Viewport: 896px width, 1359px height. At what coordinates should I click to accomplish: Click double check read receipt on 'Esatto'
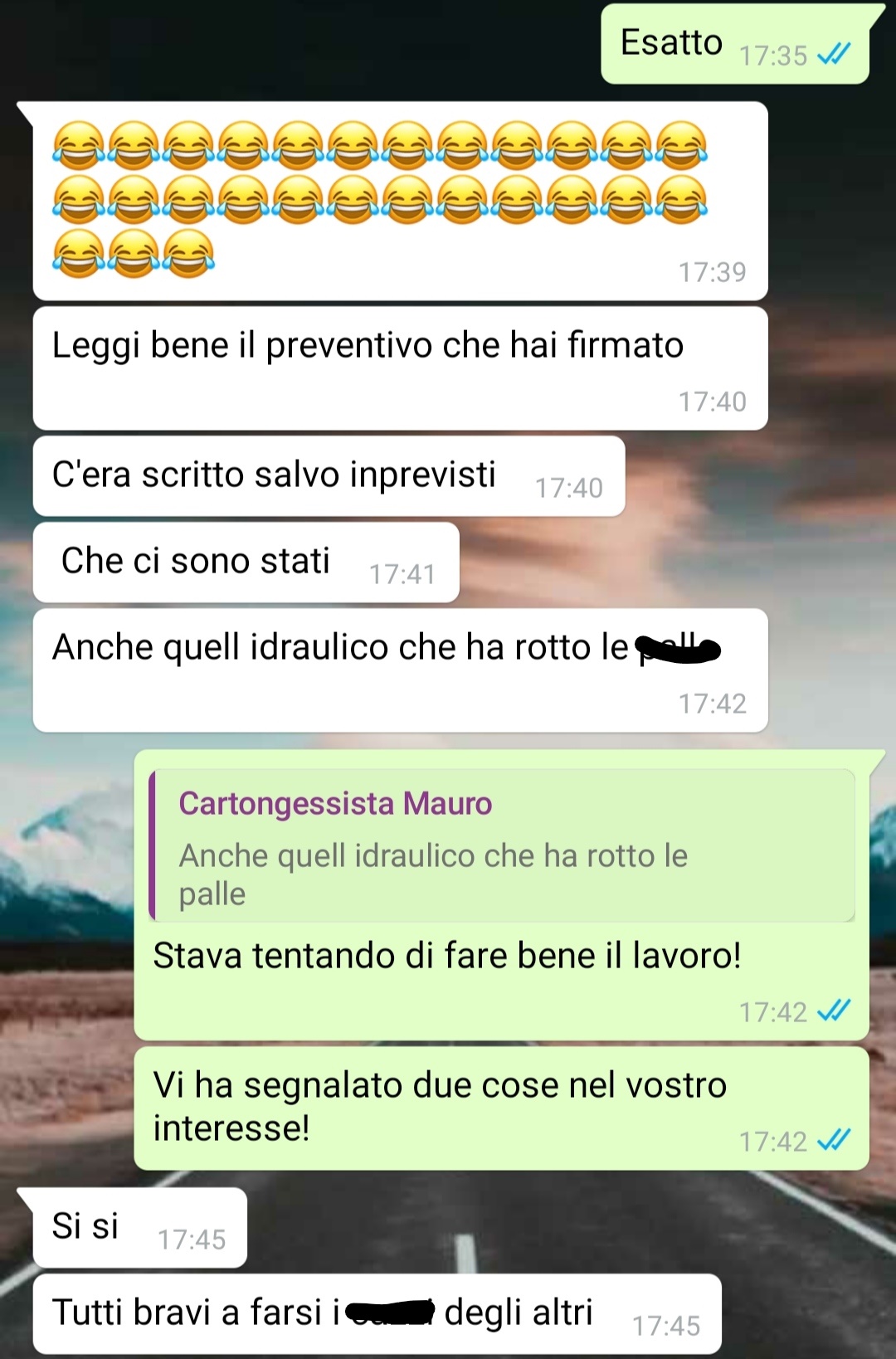point(834,55)
